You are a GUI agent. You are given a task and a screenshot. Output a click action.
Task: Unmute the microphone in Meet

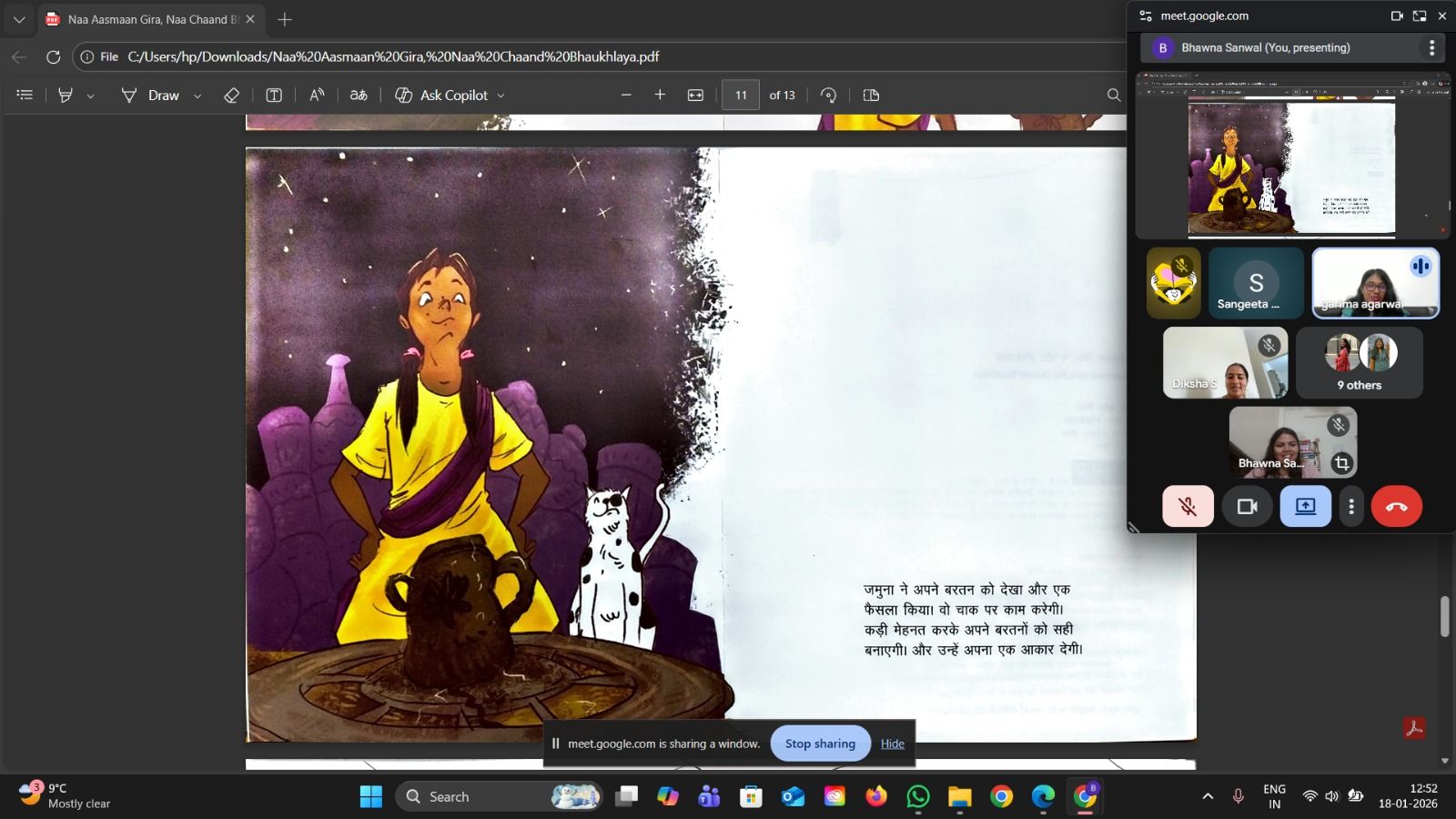1188,506
